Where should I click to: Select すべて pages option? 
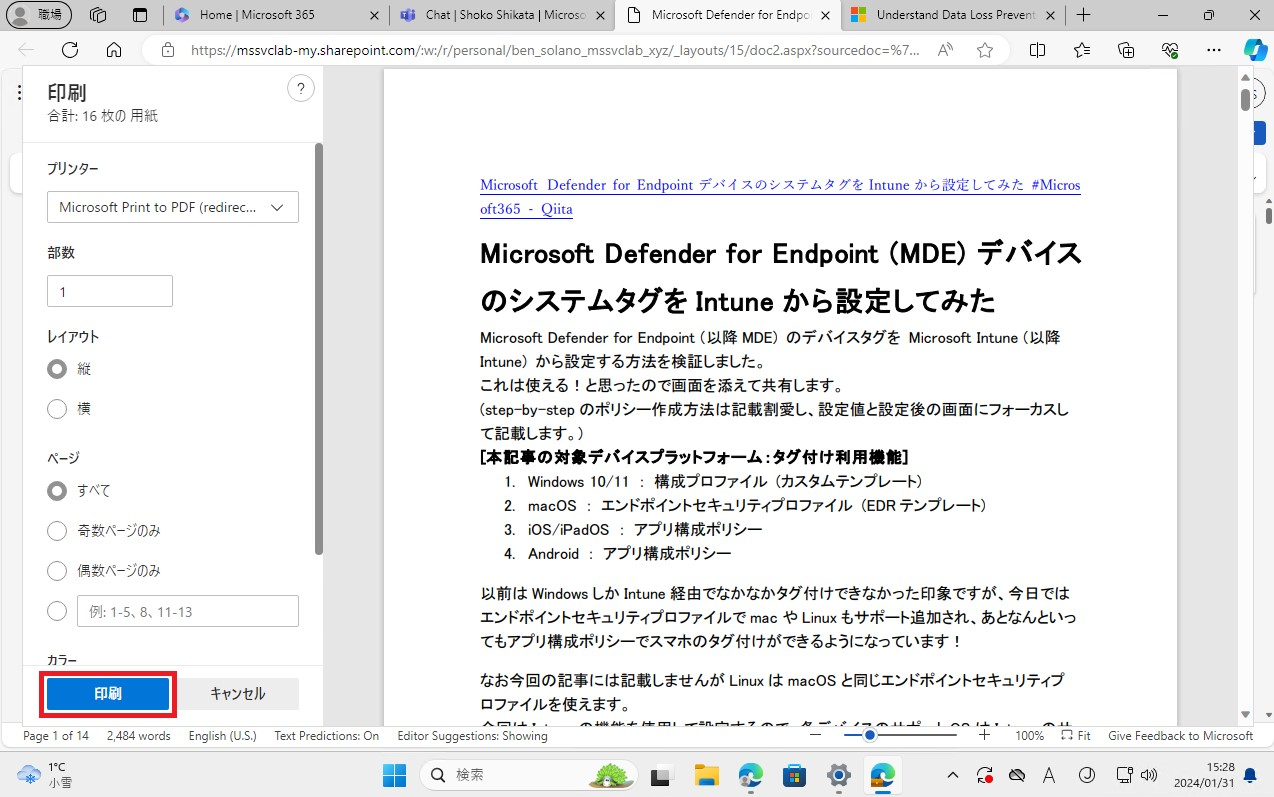tap(57, 491)
